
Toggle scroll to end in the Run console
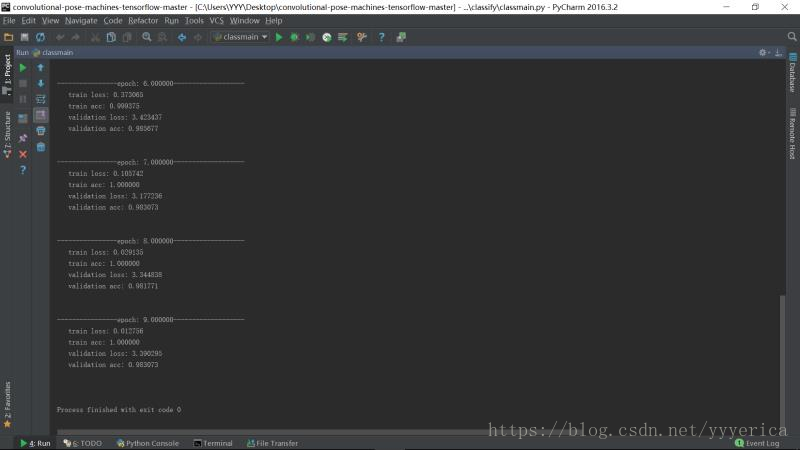click(41, 115)
